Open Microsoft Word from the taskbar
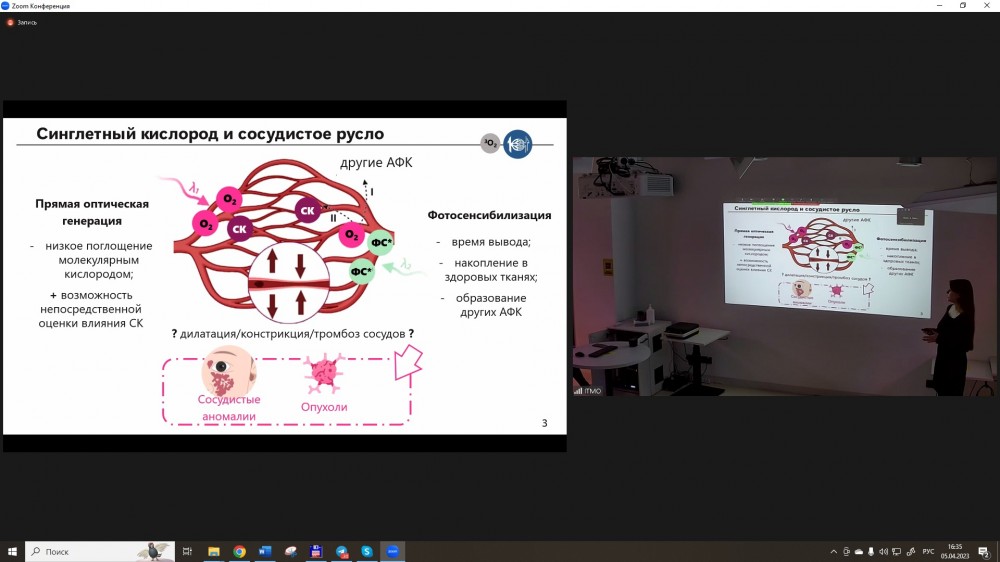This screenshot has width=1000, height=562. (265, 551)
